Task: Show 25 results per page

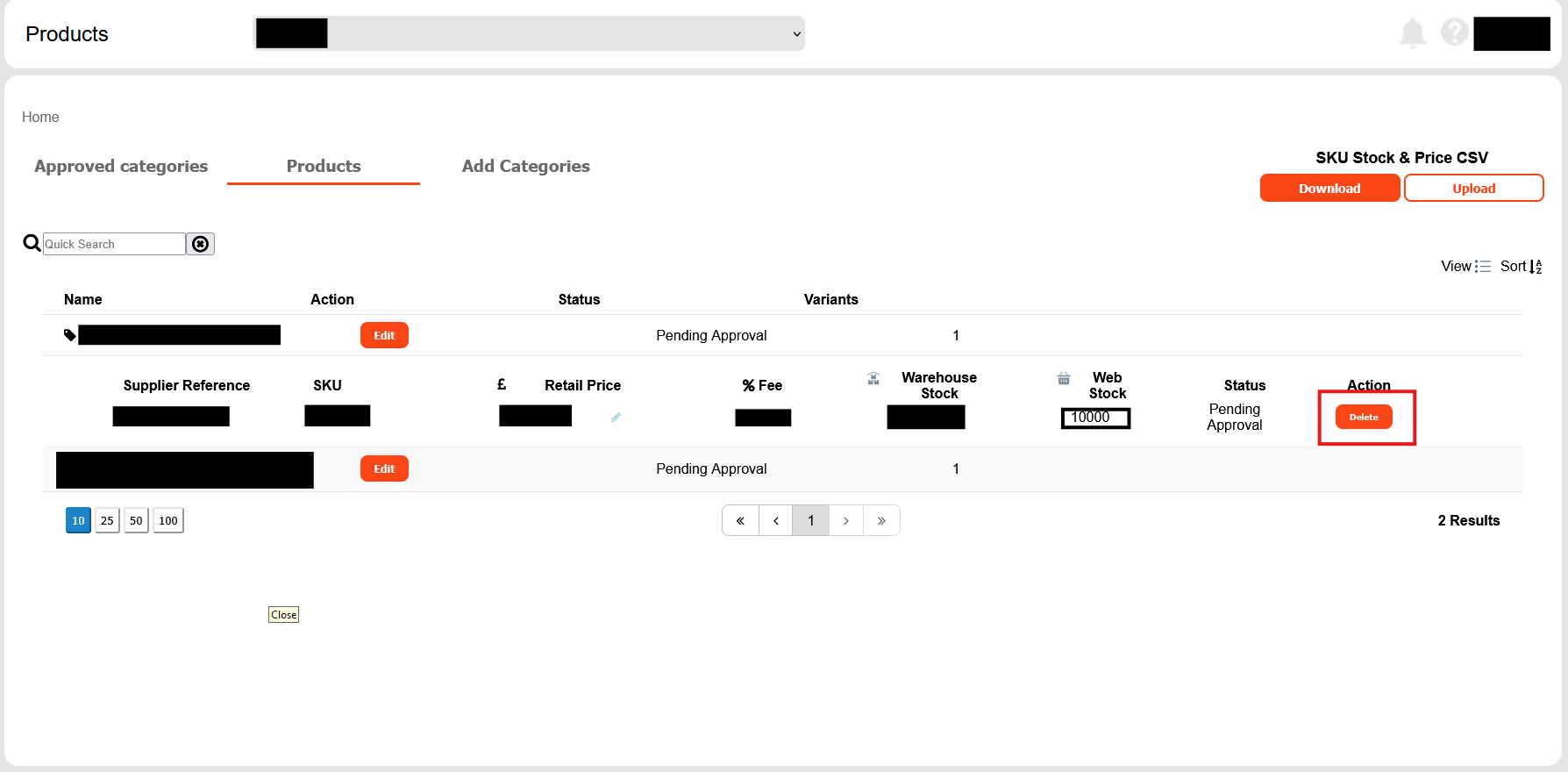Action: tap(107, 520)
